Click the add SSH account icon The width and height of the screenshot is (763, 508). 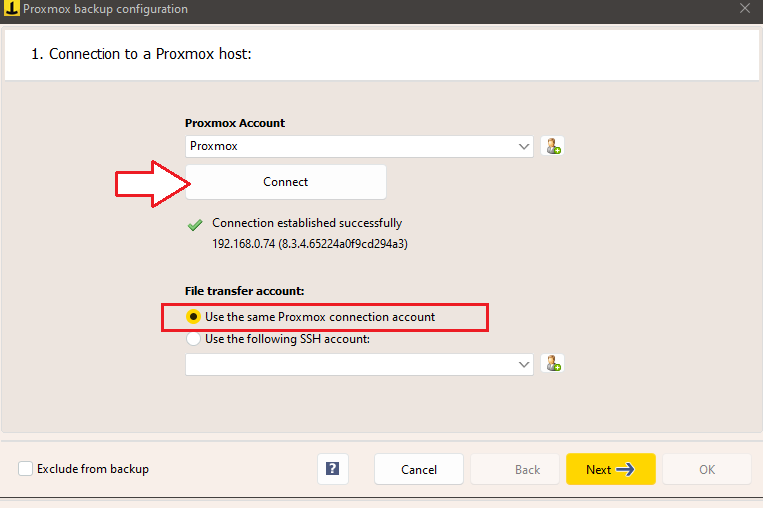[552, 364]
